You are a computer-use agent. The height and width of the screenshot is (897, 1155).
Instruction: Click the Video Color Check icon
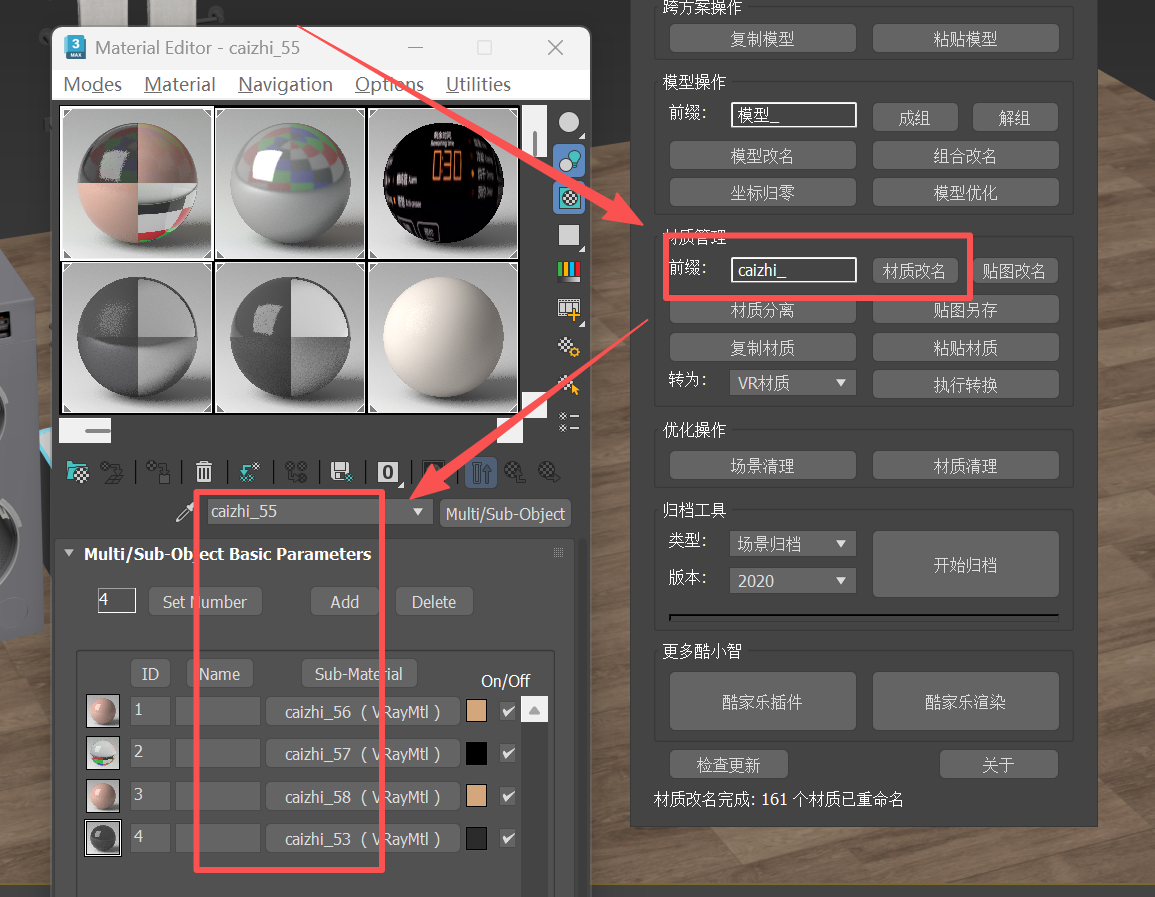pyautogui.click(x=569, y=271)
